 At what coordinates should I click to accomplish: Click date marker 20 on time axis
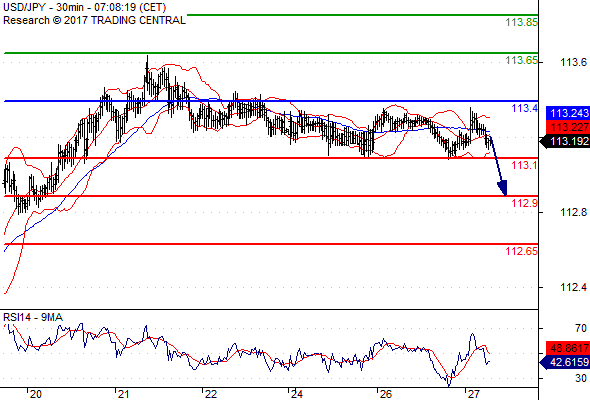pos(36,394)
